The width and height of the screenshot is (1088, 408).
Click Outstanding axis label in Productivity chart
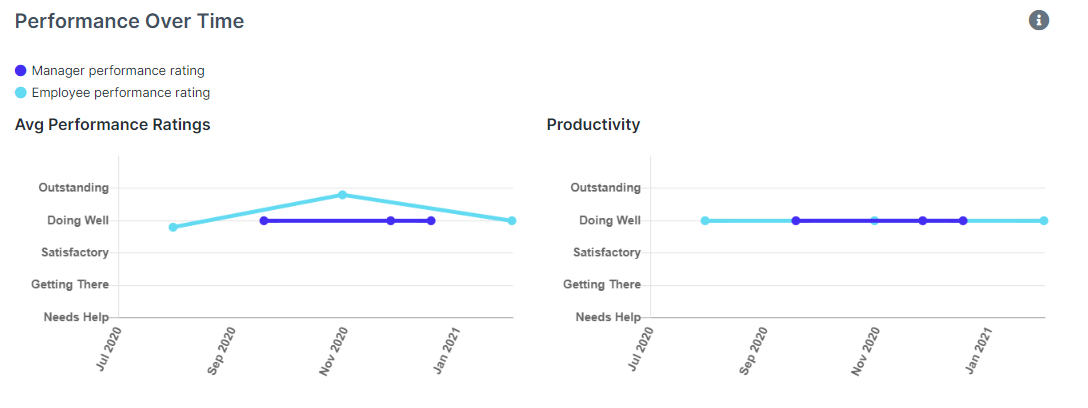(605, 188)
